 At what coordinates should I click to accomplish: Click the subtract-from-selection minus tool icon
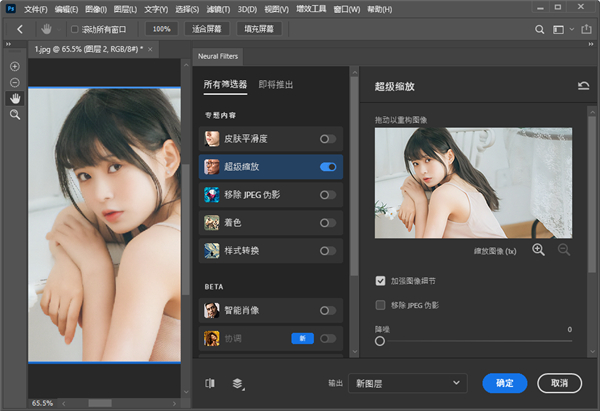click(15, 82)
